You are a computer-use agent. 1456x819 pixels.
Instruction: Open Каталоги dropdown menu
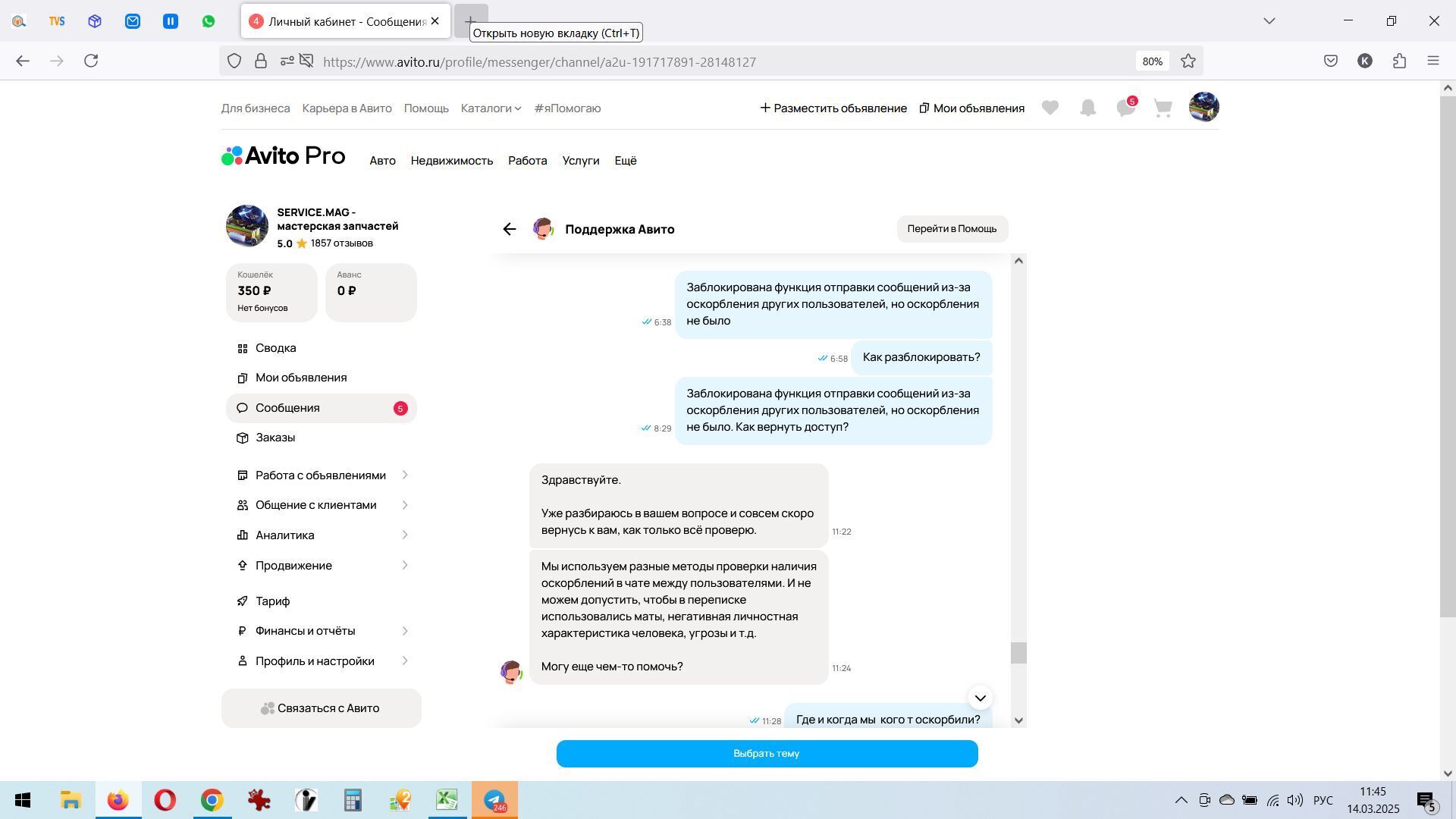pyautogui.click(x=491, y=108)
